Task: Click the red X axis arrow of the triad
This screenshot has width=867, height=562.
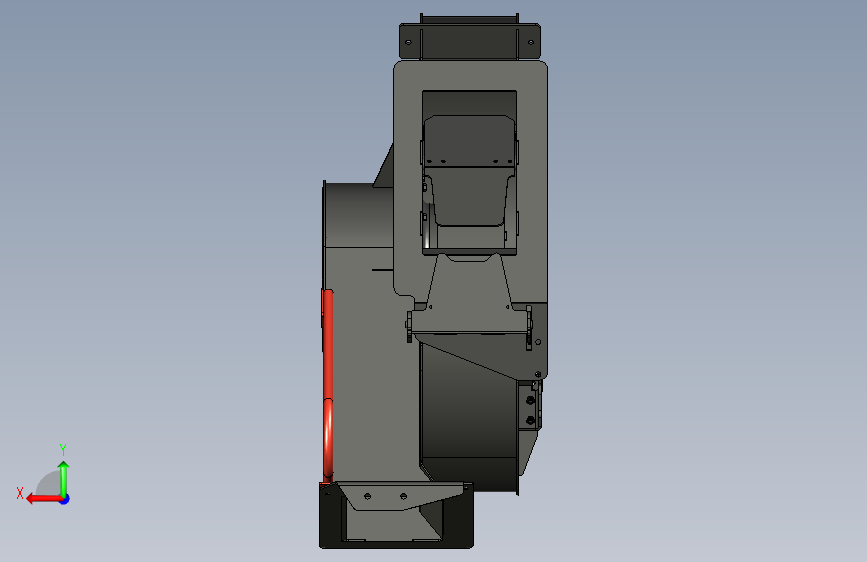Action: [44, 499]
